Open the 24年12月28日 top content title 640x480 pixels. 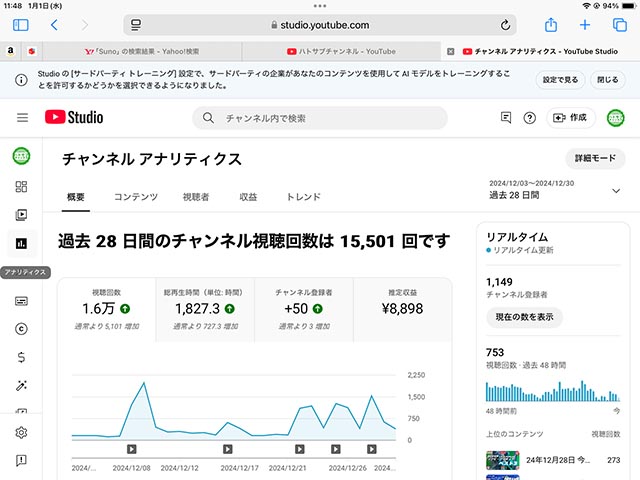point(558,460)
